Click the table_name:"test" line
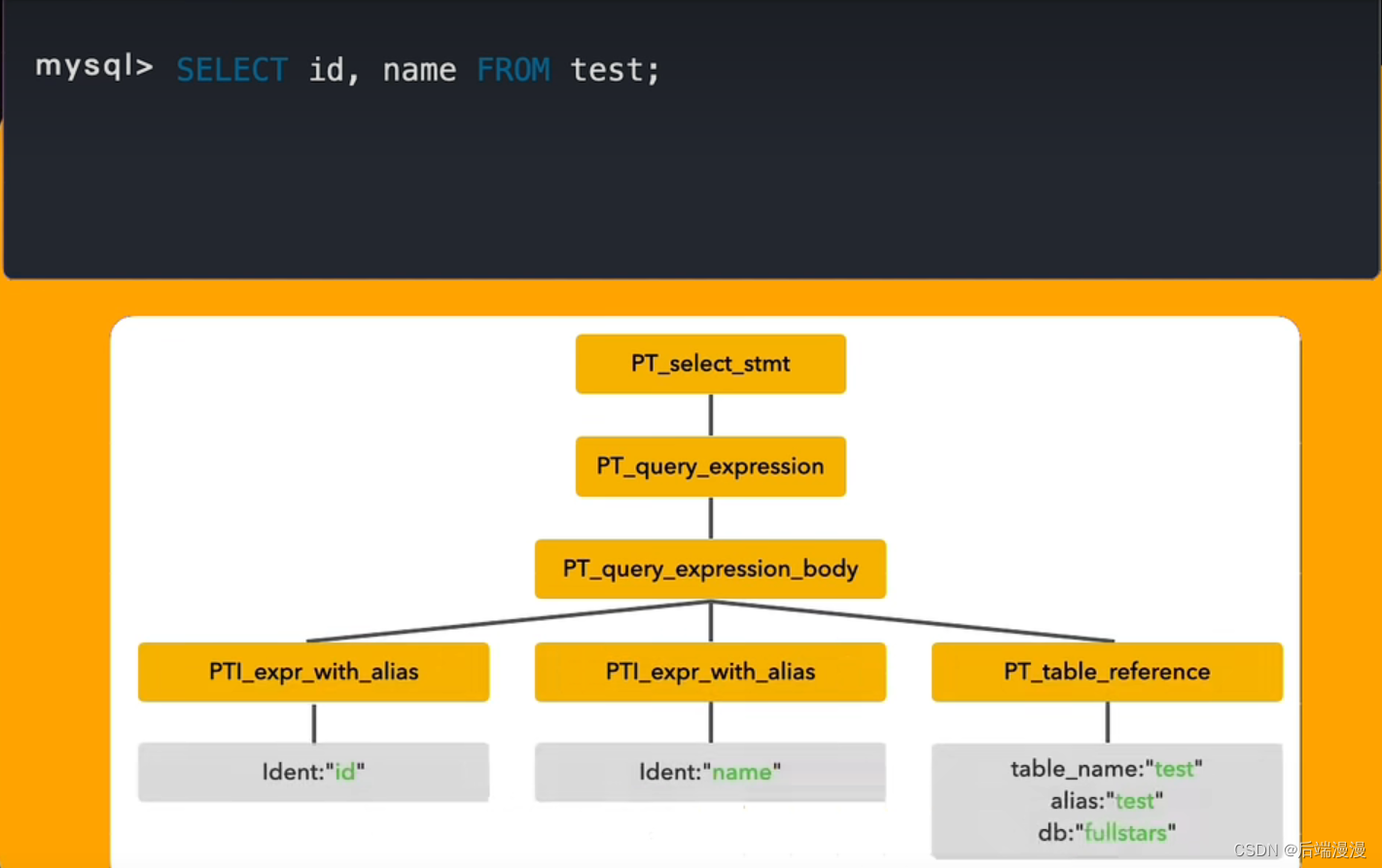The width and height of the screenshot is (1382, 868). 1107,769
